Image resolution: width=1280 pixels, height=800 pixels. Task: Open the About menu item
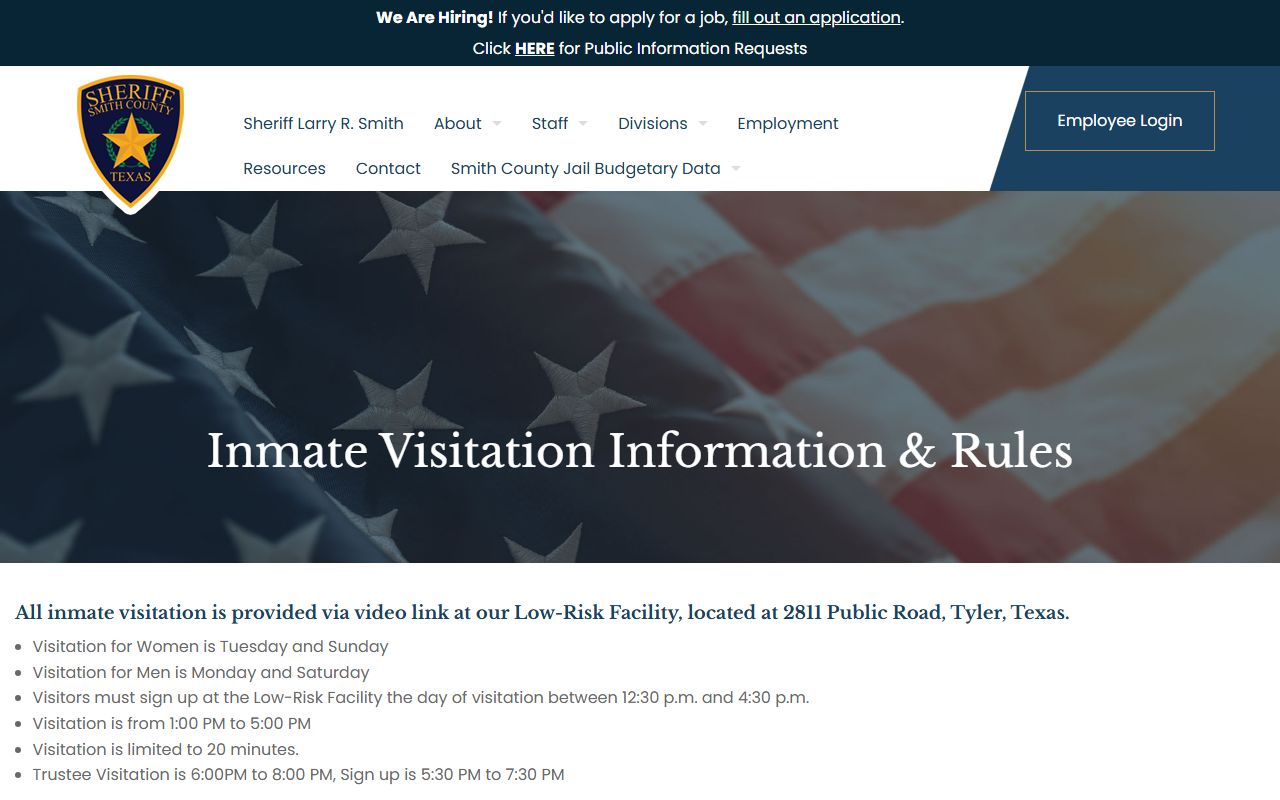point(457,123)
